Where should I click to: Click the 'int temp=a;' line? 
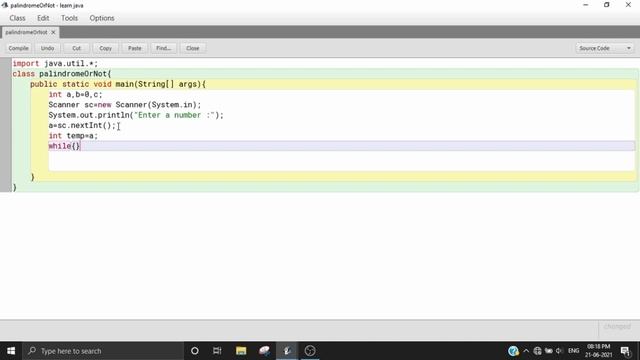73,136
